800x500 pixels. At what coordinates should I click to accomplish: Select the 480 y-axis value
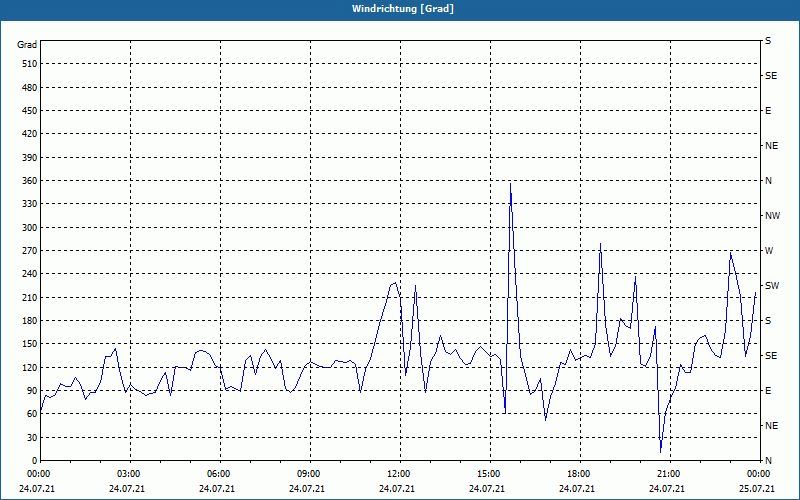(x=30, y=88)
